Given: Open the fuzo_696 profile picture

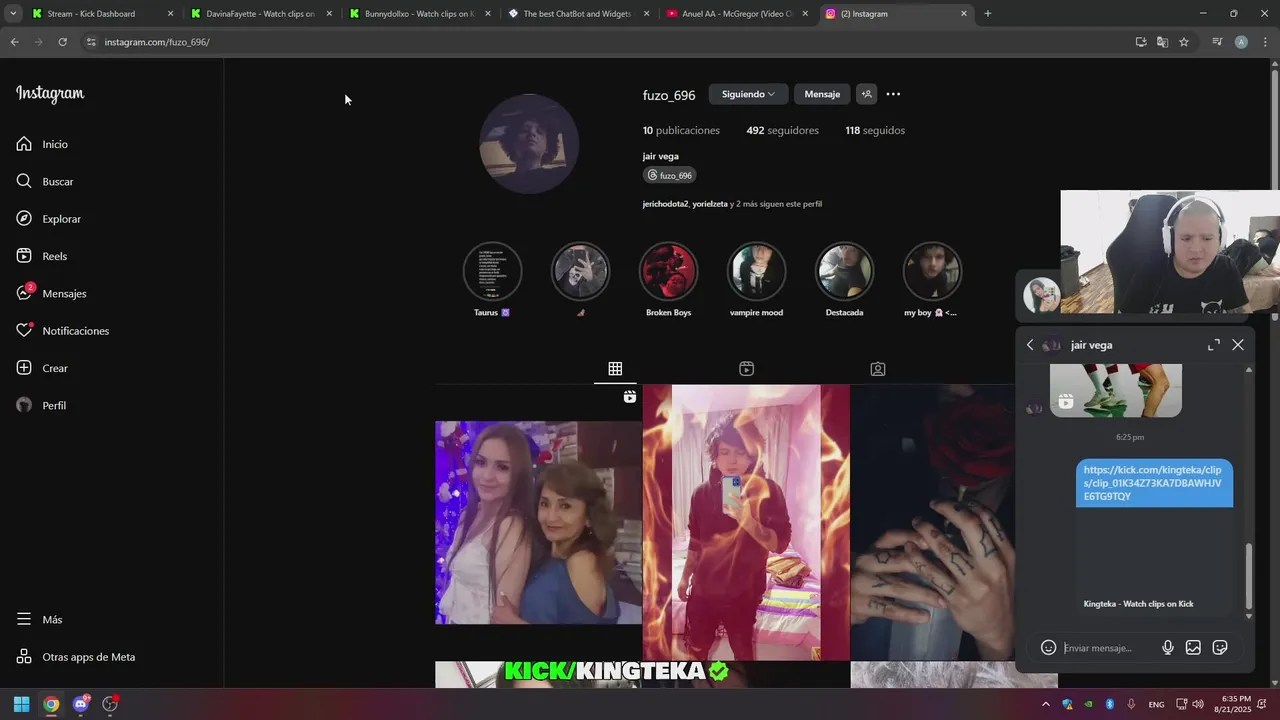Looking at the screenshot, I should click(529, 144).
